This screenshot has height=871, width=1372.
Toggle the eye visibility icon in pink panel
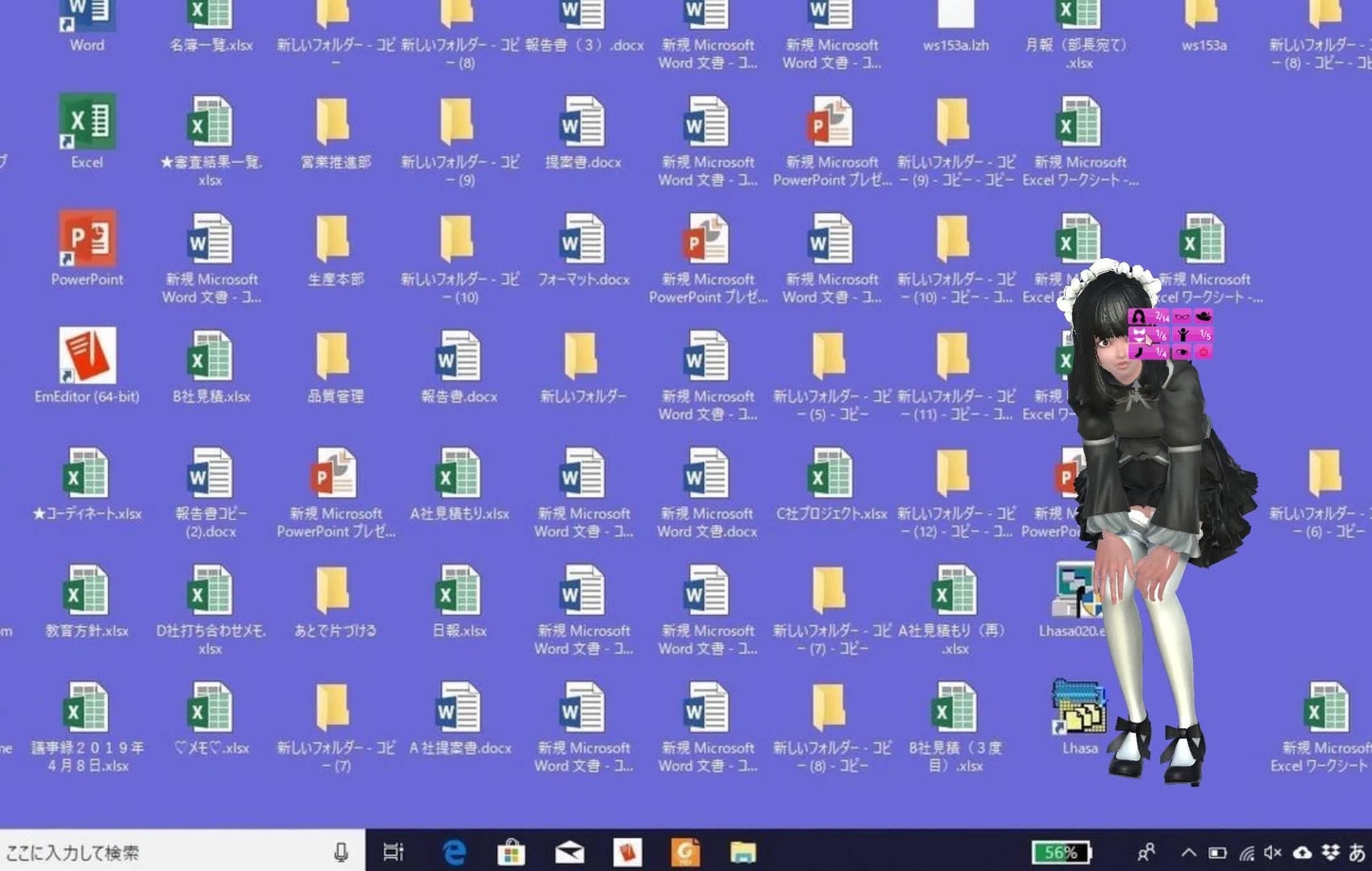click(1182, 352)
